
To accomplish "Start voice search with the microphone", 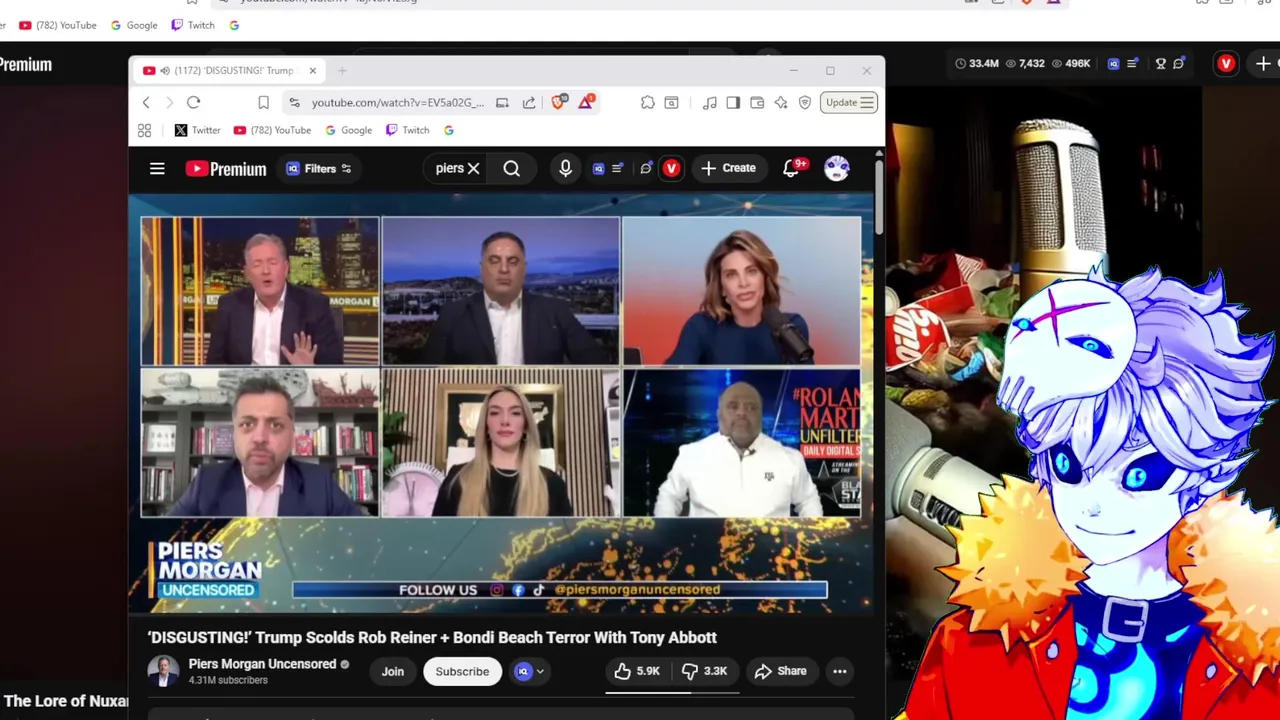I will [x=565, y=168].
